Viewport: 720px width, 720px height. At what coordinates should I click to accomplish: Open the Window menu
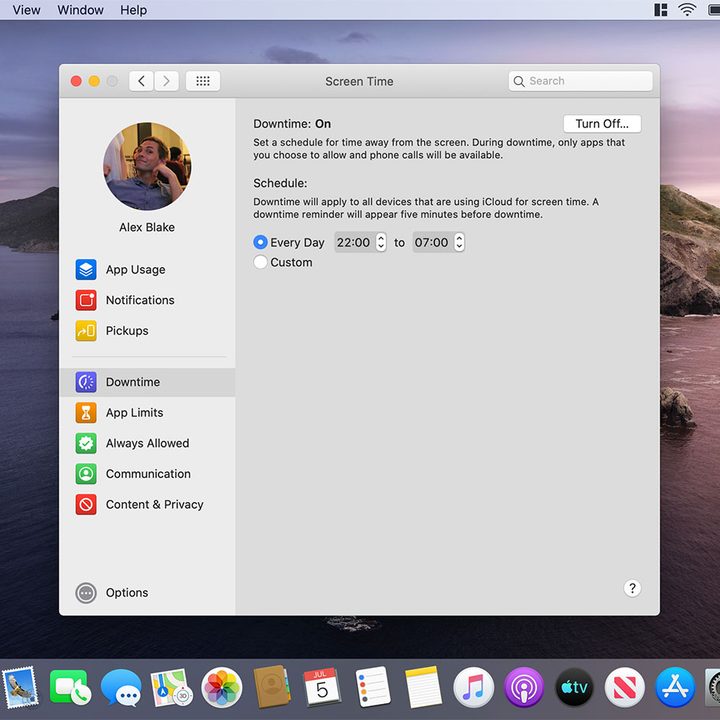pyautogui.click(x=80, y=10)
